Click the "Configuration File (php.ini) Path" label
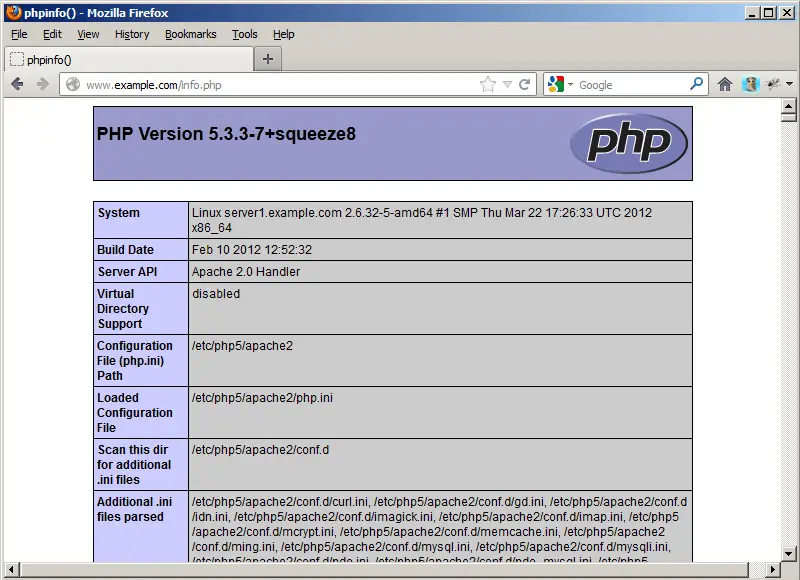The height and width of the screenshot is (580, 800). [x=135, y=361]
